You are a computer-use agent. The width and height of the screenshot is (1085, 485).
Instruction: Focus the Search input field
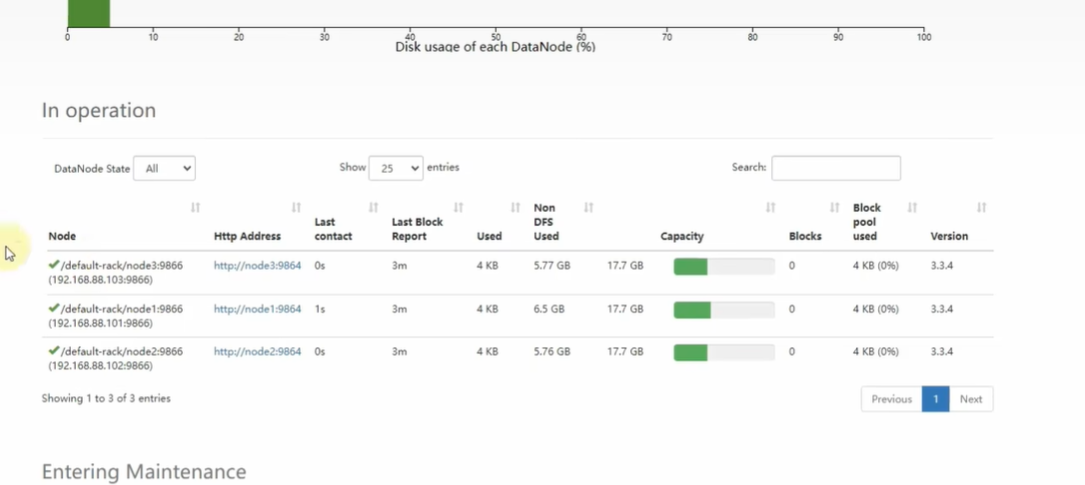click(x=836, y=168)
